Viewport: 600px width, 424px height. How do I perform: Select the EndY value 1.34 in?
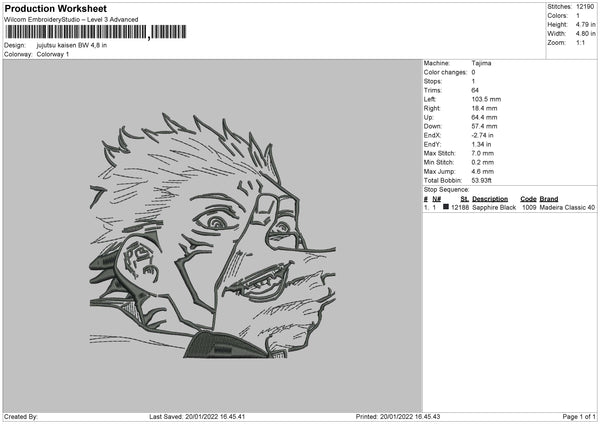[x=481, y=144]
